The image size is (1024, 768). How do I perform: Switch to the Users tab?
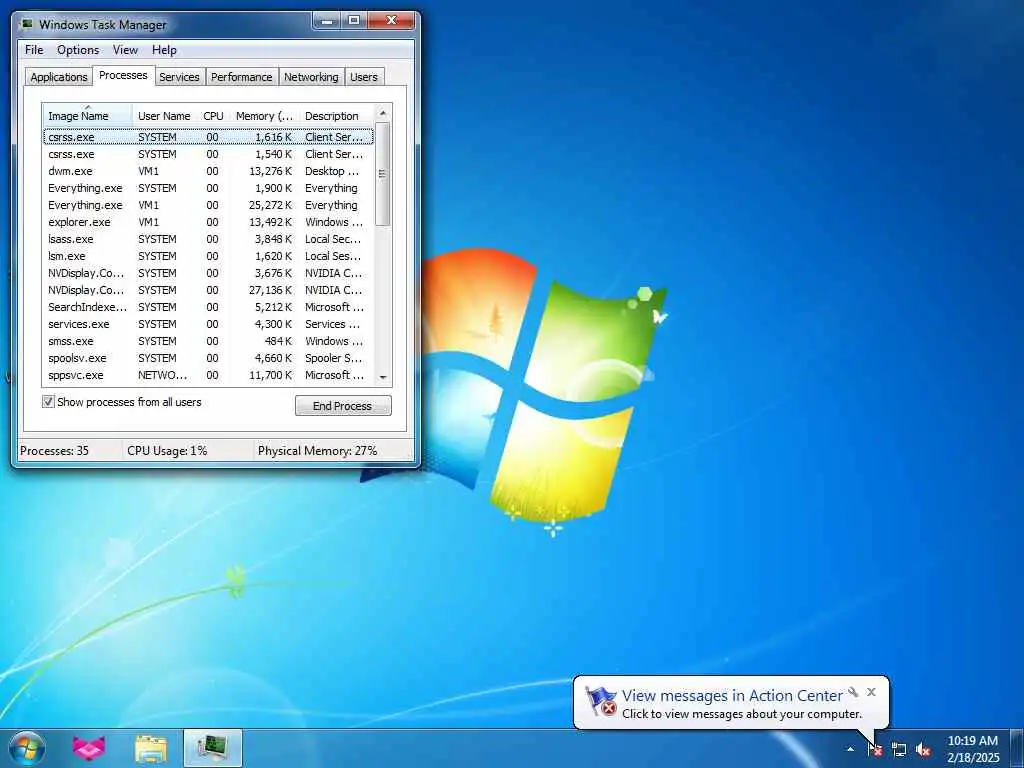pyautogui.click(x=364, y=77)
